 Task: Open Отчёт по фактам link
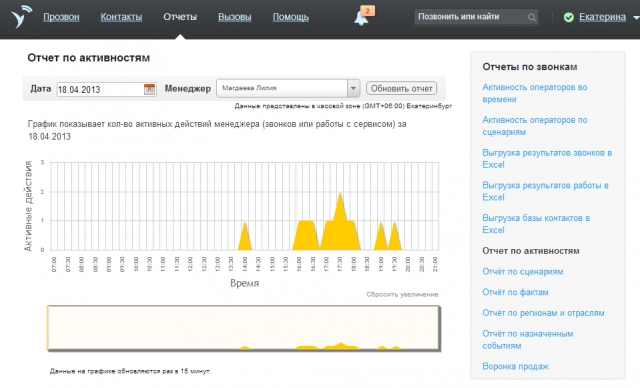(x=515, y=292)
